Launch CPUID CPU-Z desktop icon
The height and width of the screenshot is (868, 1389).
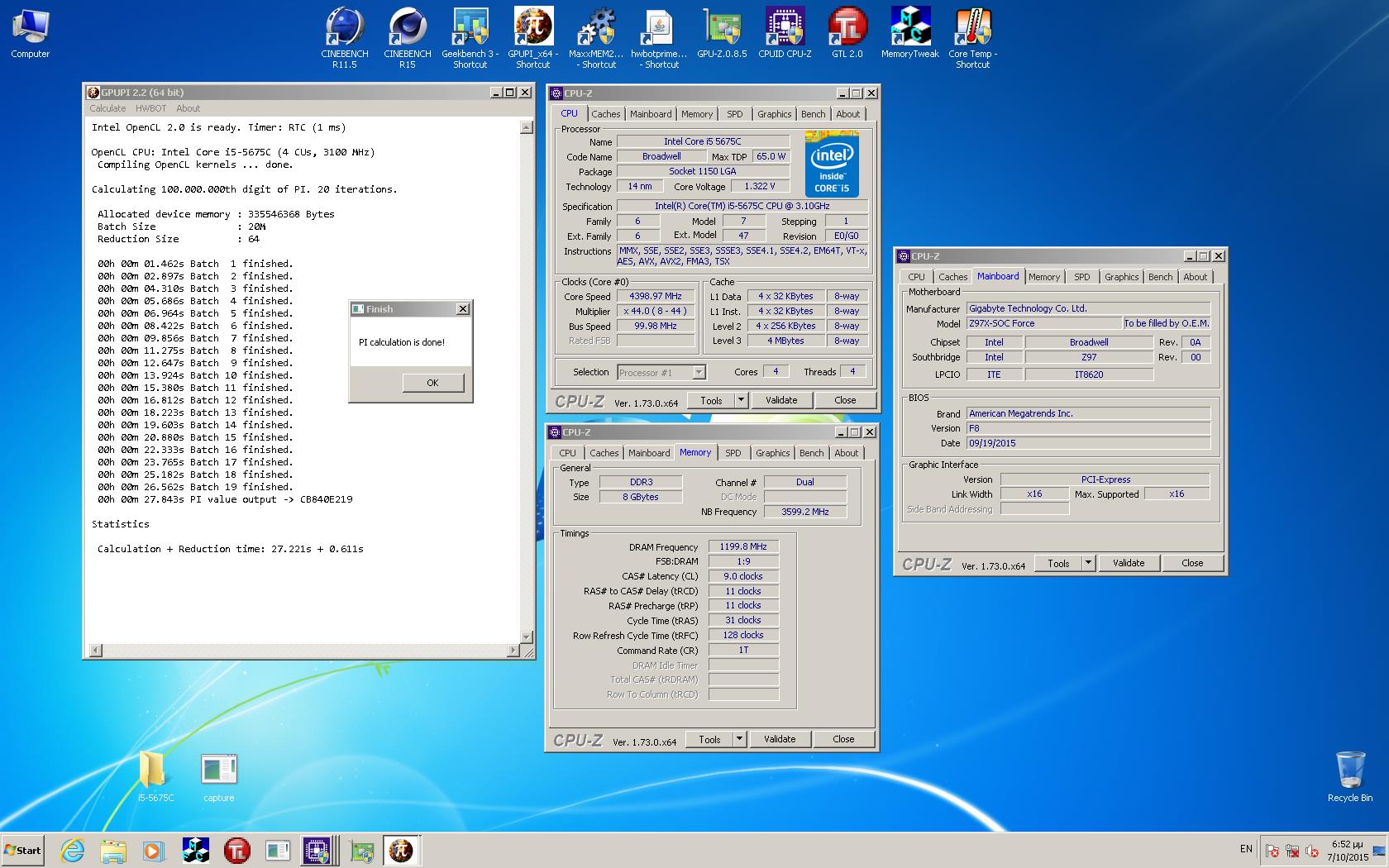tap(785, 35)
